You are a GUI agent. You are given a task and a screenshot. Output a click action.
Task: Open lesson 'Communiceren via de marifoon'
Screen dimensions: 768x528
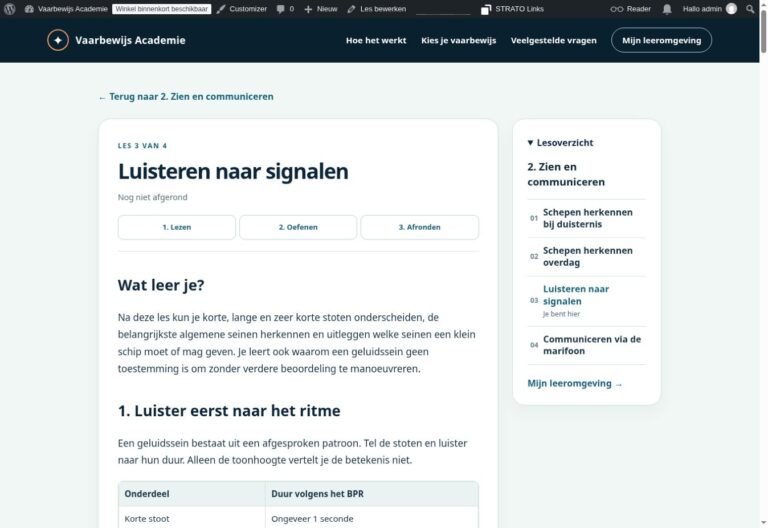(592, 345)
